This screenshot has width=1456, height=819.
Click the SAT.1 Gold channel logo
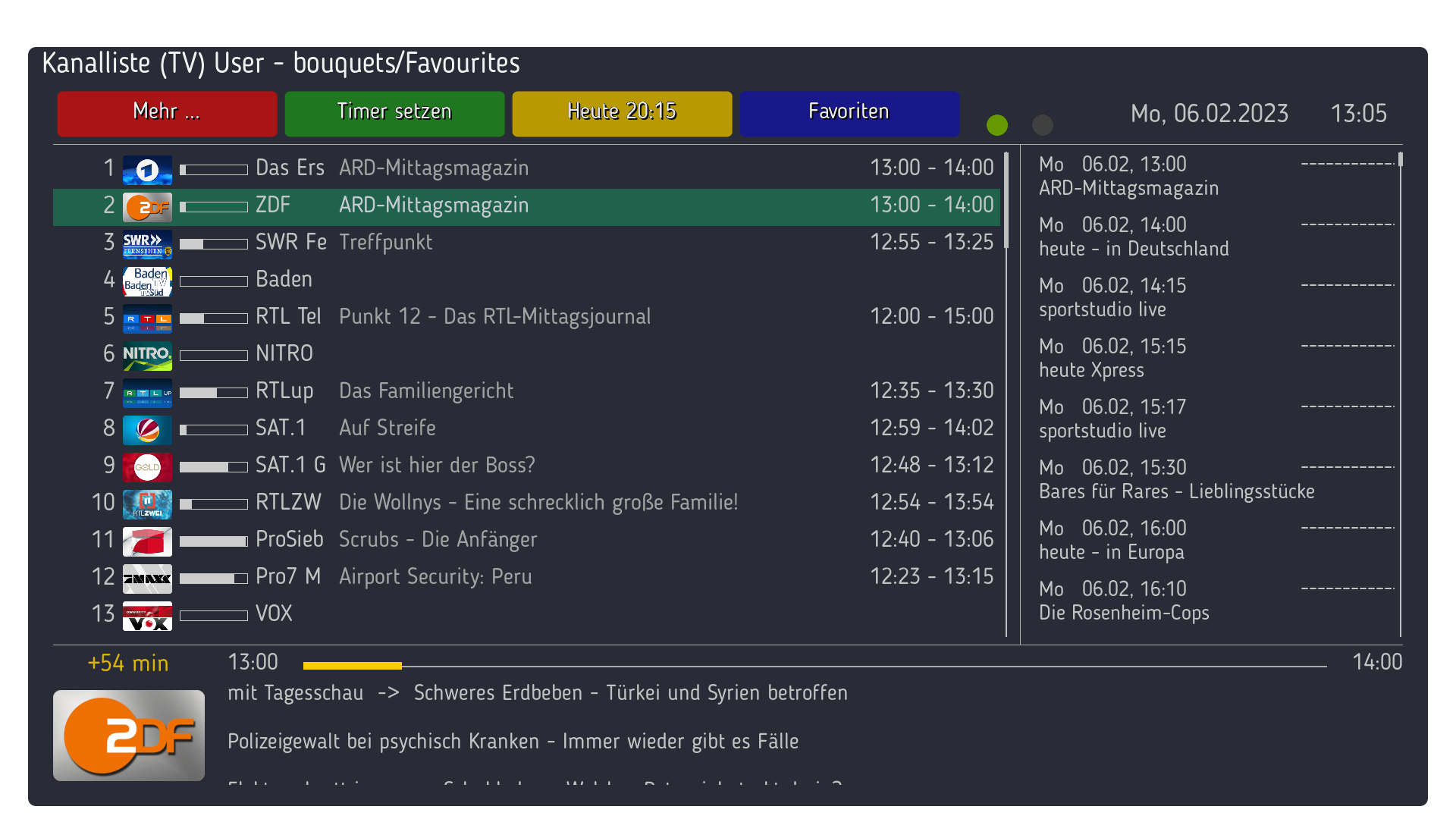tap(147, 467)
